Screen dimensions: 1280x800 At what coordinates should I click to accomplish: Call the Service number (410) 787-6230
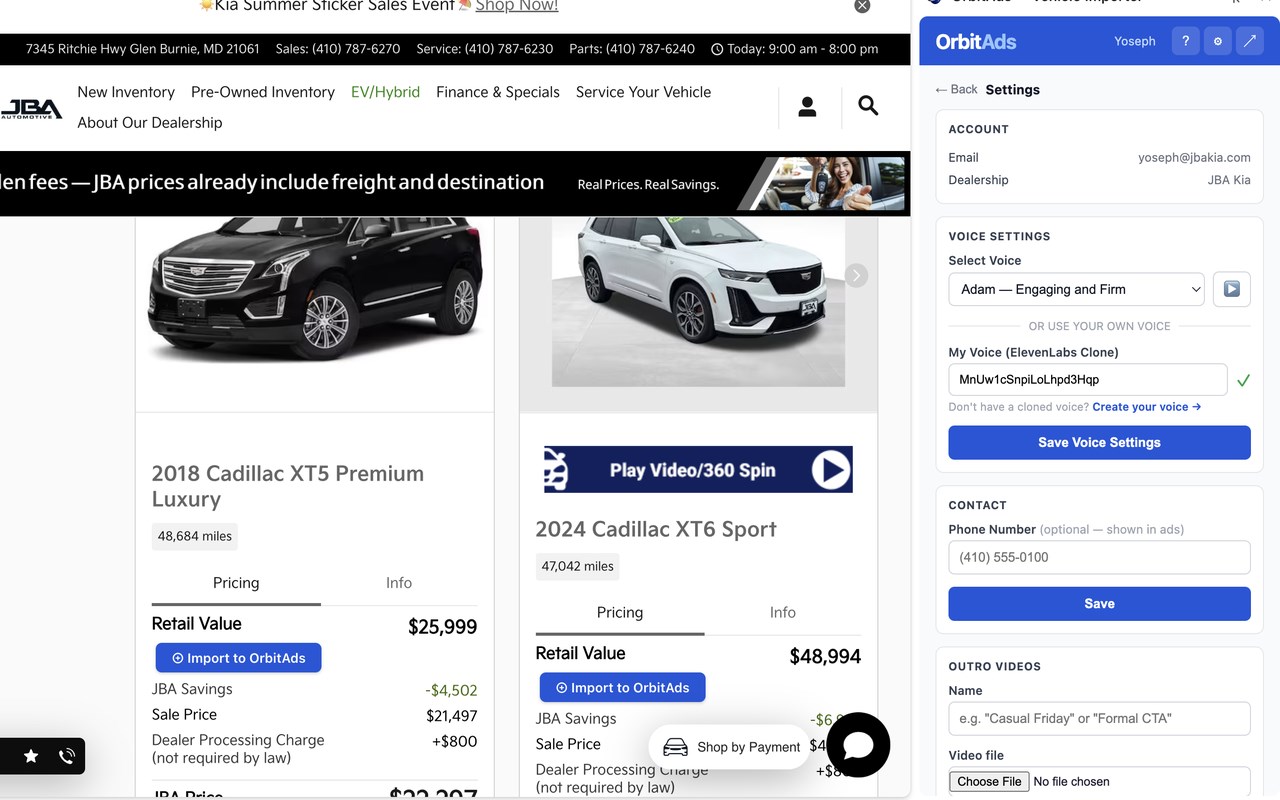coord(485,48)
